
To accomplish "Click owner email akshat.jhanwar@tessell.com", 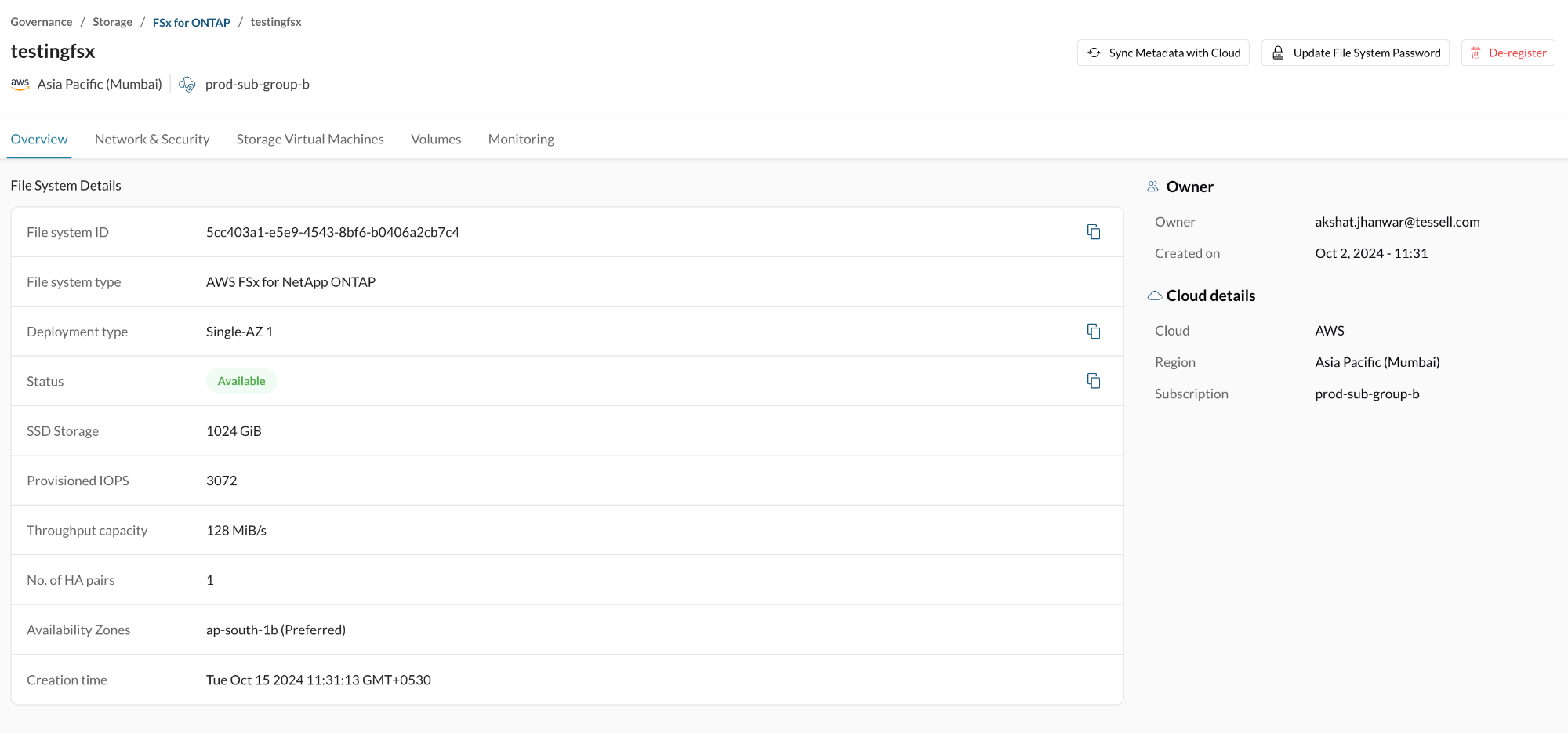I will (1398, 222).
